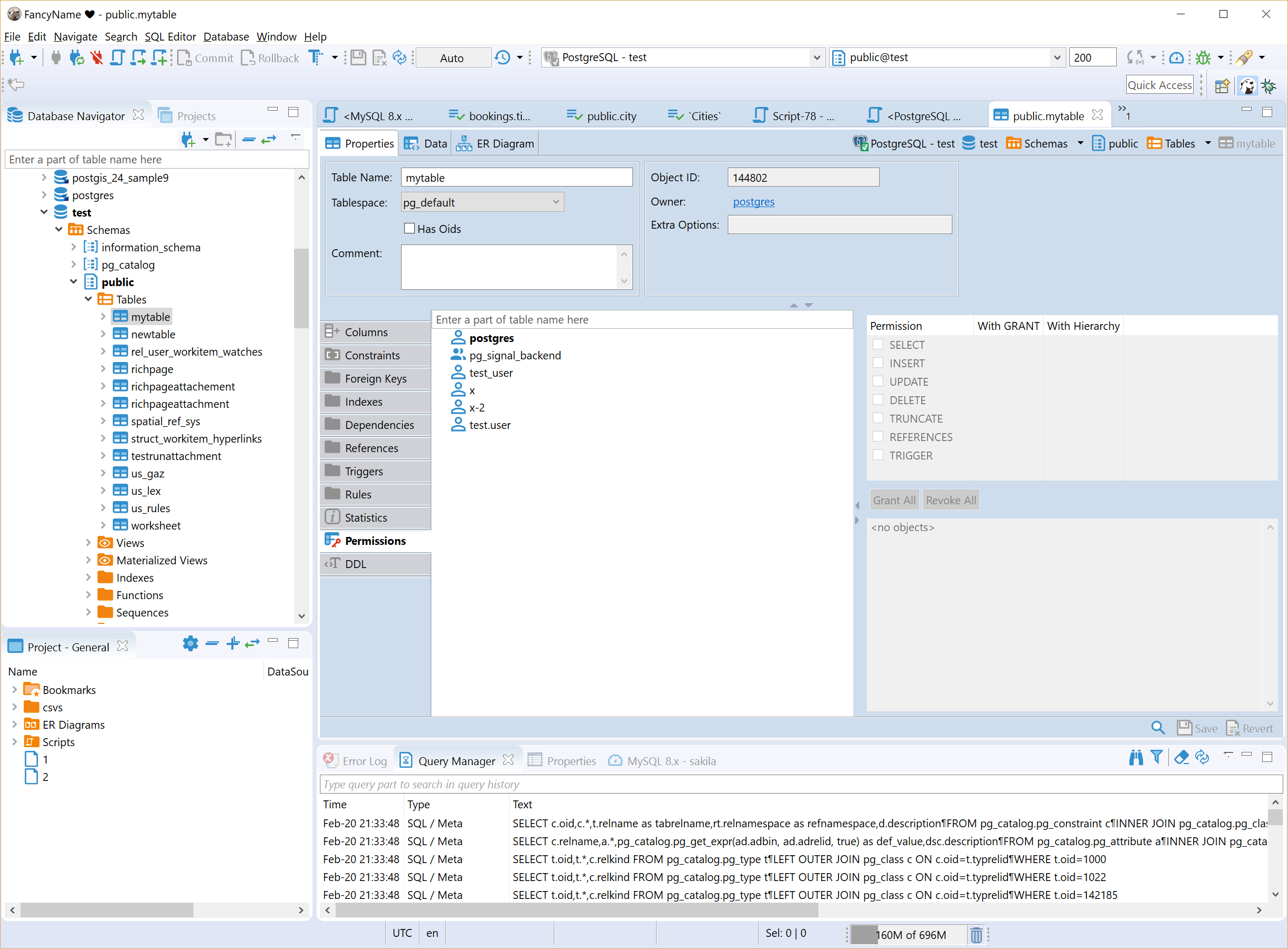Check the SELECT permission checkbox

coord(878,344)
